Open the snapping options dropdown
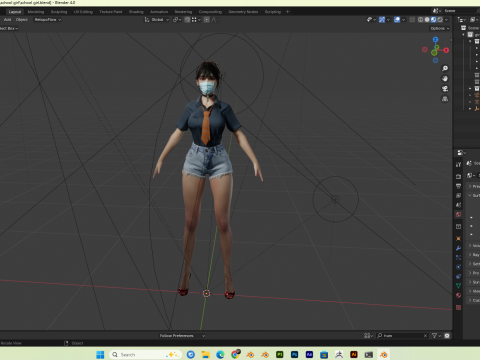Screen dimensions: 480x360 [196, 20]
